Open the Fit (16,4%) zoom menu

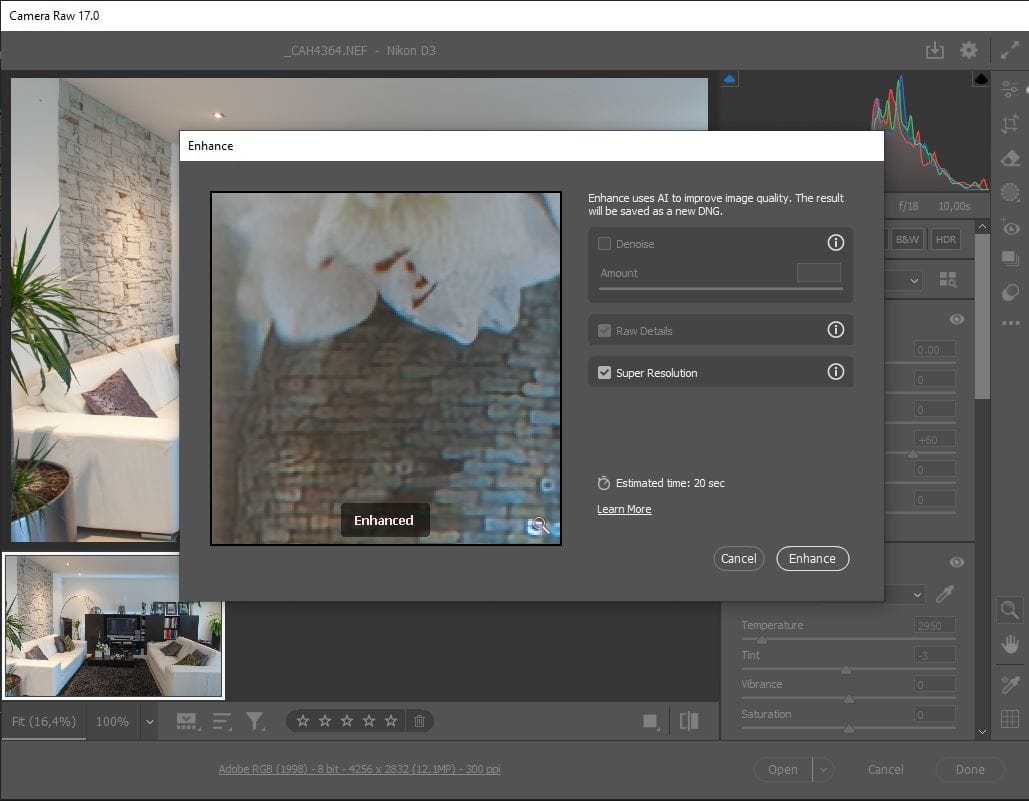(x=44, y=721)
